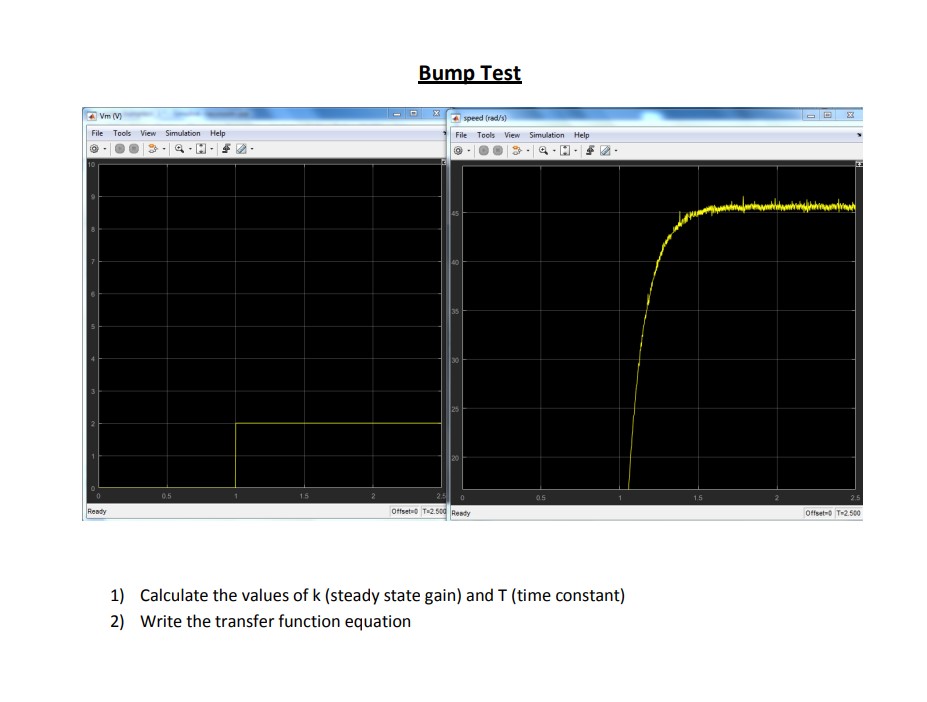Select the Zoom tool on Vm scope
This screenshot has height=702, width=927.
pos(179,148)
